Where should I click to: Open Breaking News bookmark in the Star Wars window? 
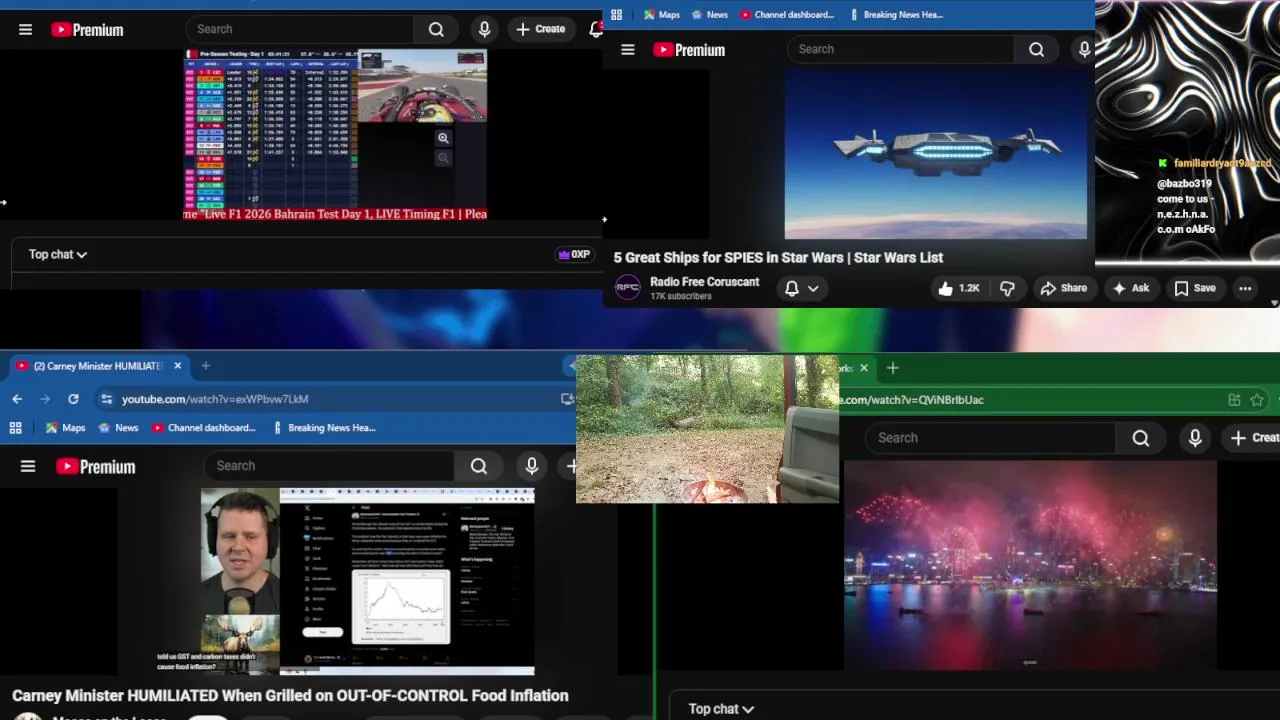[x=896, y=15]
